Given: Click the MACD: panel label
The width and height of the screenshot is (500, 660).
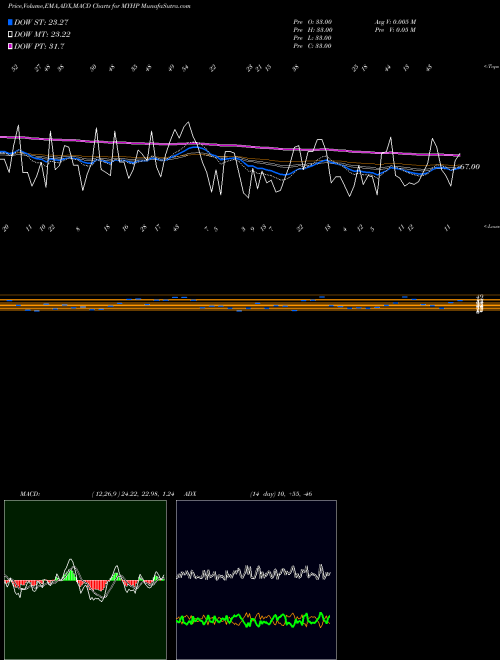Looking at the screenshot, I should [x=30, y=494].
